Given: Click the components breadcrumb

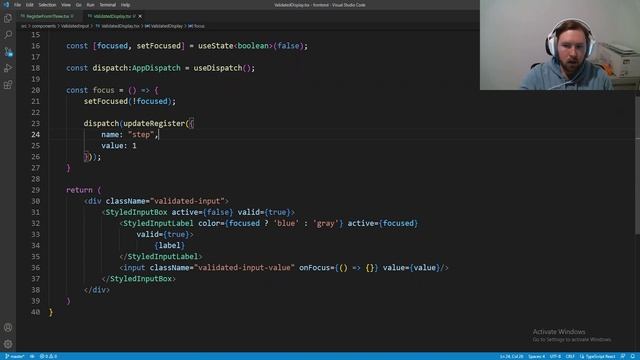Looking at the screenshot, I should (44, 26).
